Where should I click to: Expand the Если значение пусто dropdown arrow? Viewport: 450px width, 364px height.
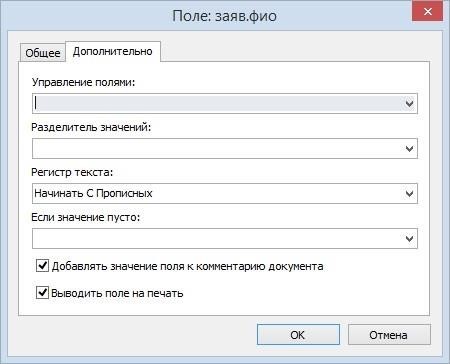pos(409,238)
